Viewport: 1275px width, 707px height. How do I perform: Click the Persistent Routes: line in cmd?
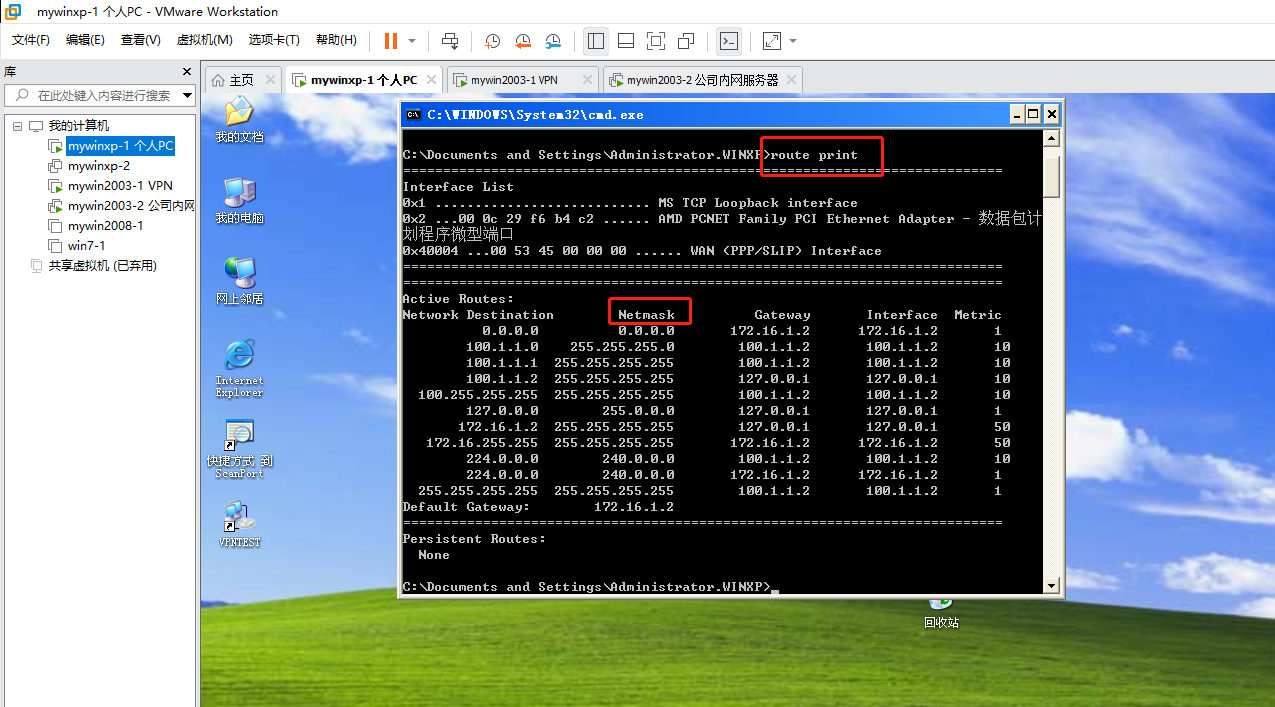pyautogui.click(x=474, y=539)
